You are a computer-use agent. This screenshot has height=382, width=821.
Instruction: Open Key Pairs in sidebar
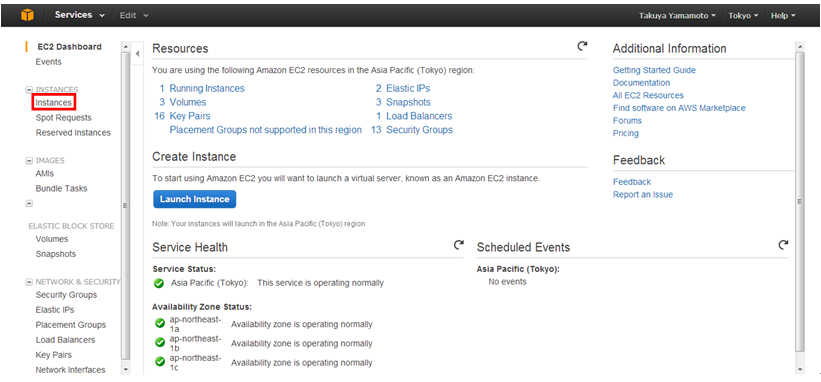(53, 355)
